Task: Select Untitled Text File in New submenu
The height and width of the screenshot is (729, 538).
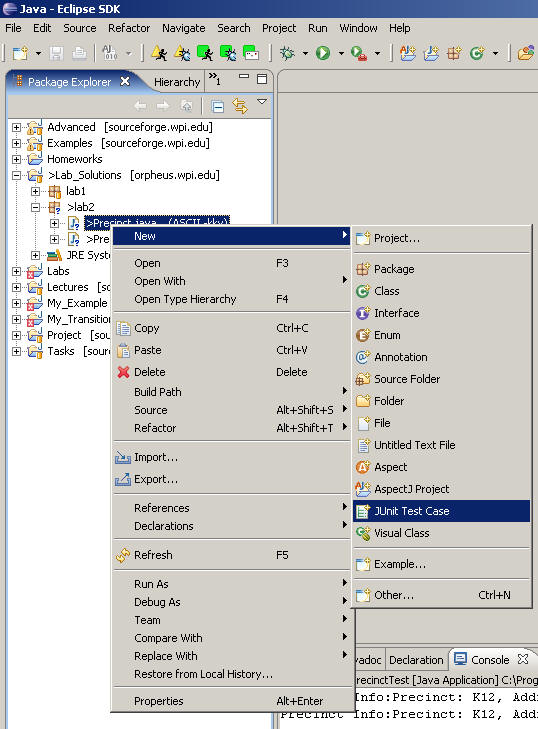Action: 441,445
